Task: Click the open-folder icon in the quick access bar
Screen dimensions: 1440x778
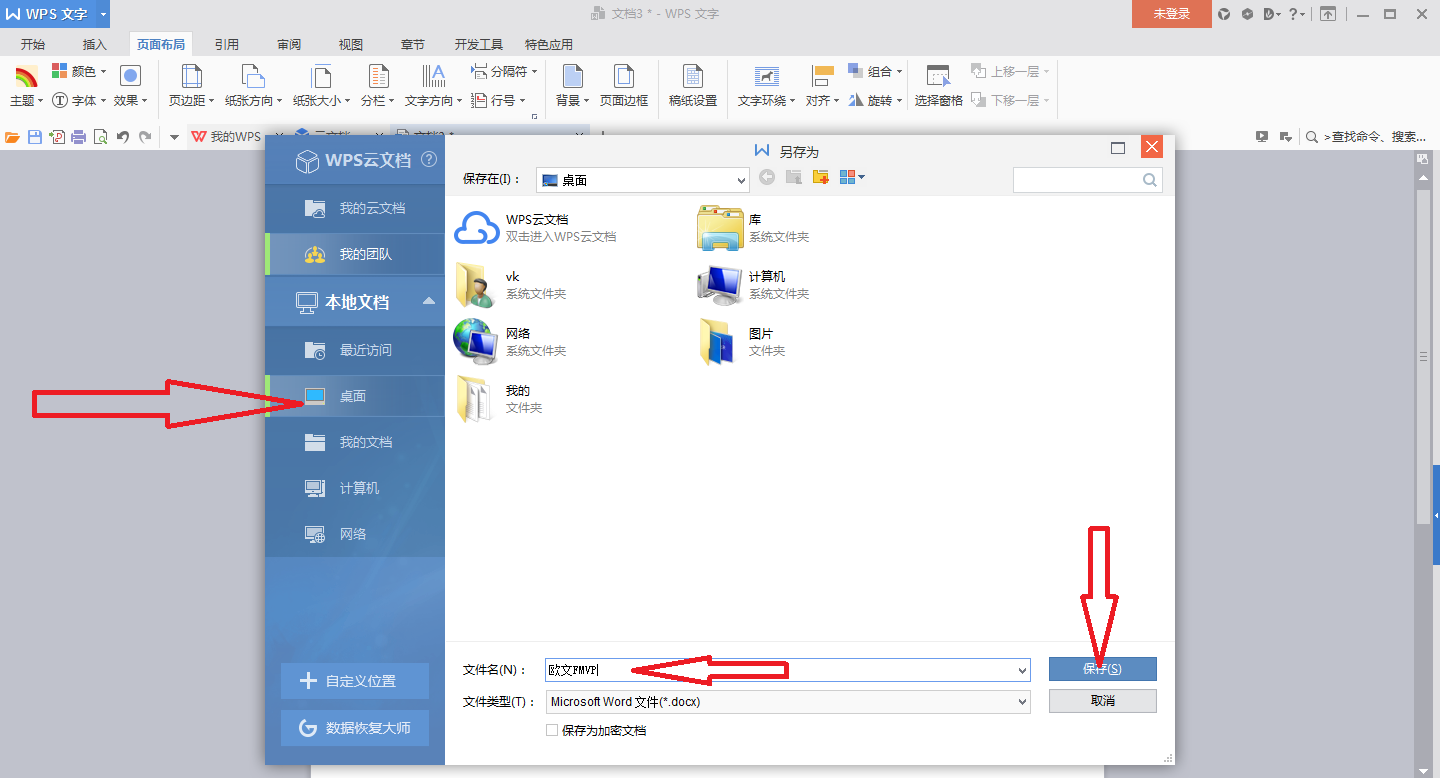Action: click(x=13, y=137)
